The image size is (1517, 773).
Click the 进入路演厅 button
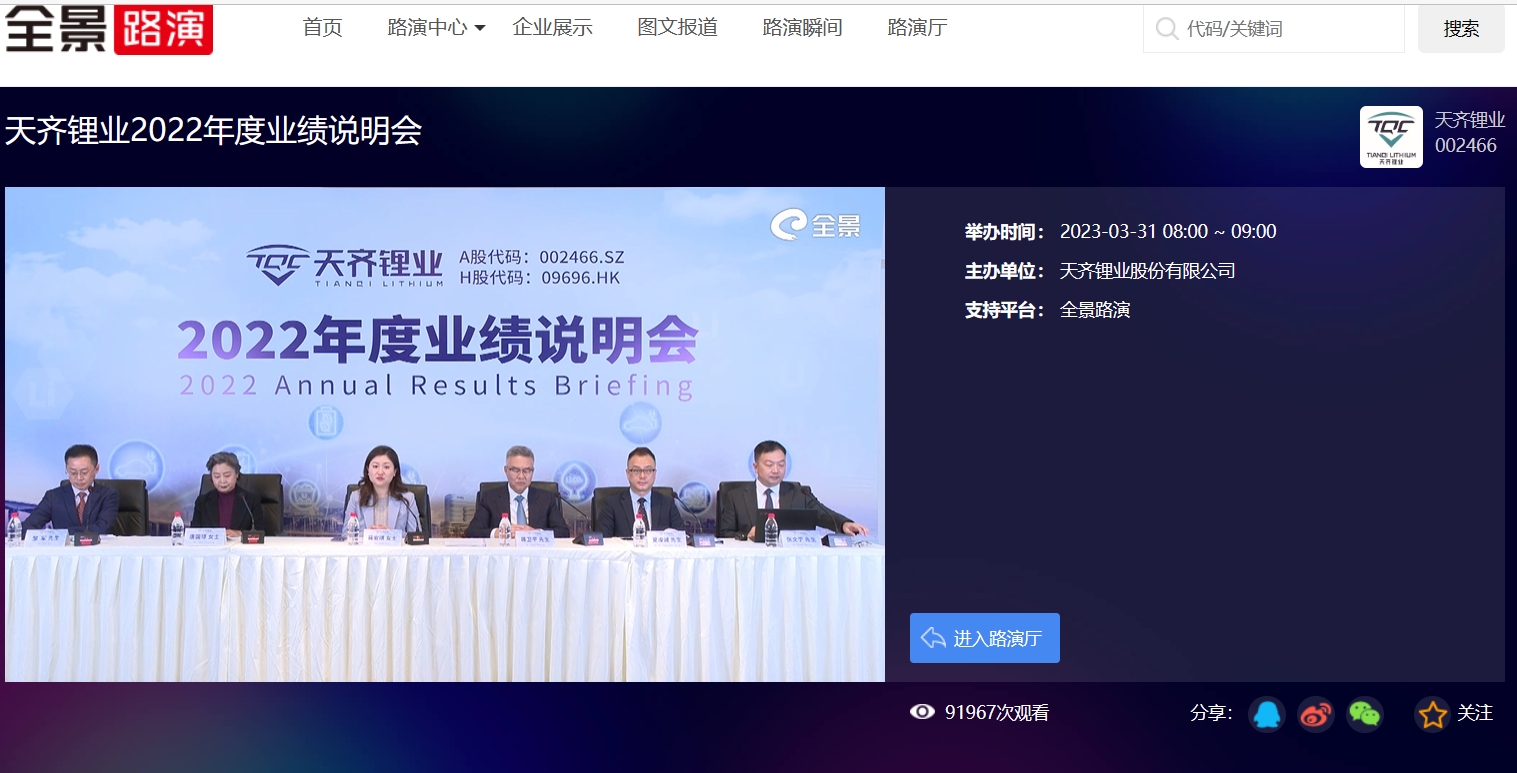tap(984, 638)
